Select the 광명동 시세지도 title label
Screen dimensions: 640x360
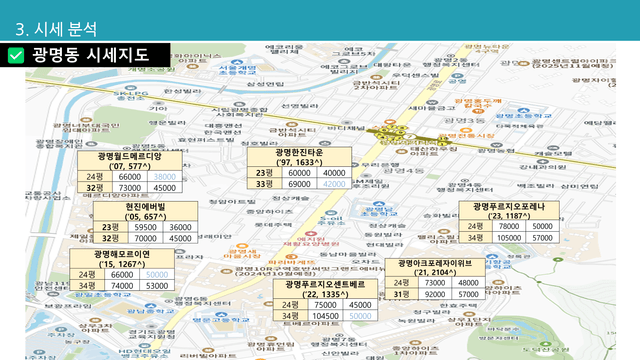click(90, 55)
